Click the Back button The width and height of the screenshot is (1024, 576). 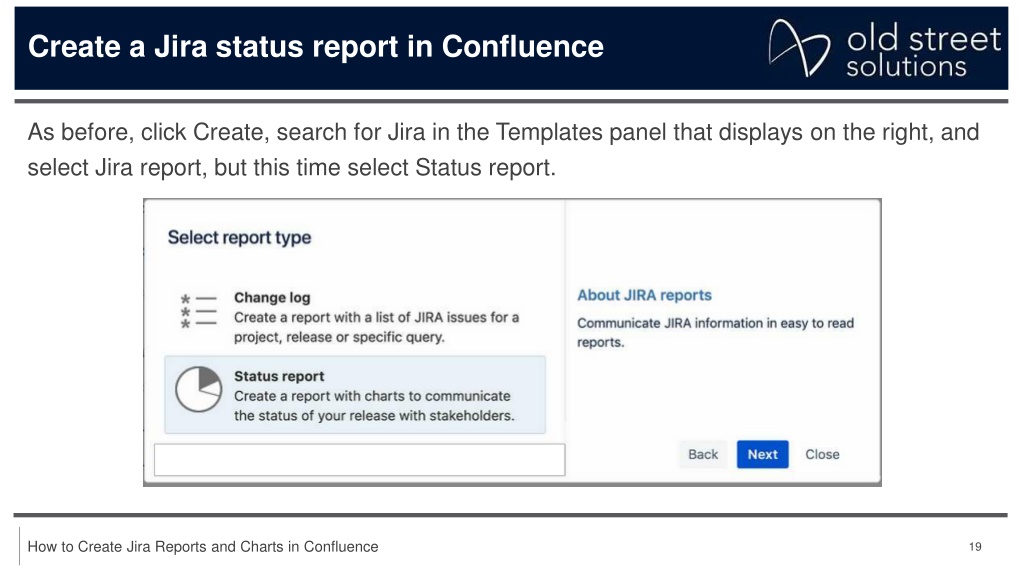point(703,455)
